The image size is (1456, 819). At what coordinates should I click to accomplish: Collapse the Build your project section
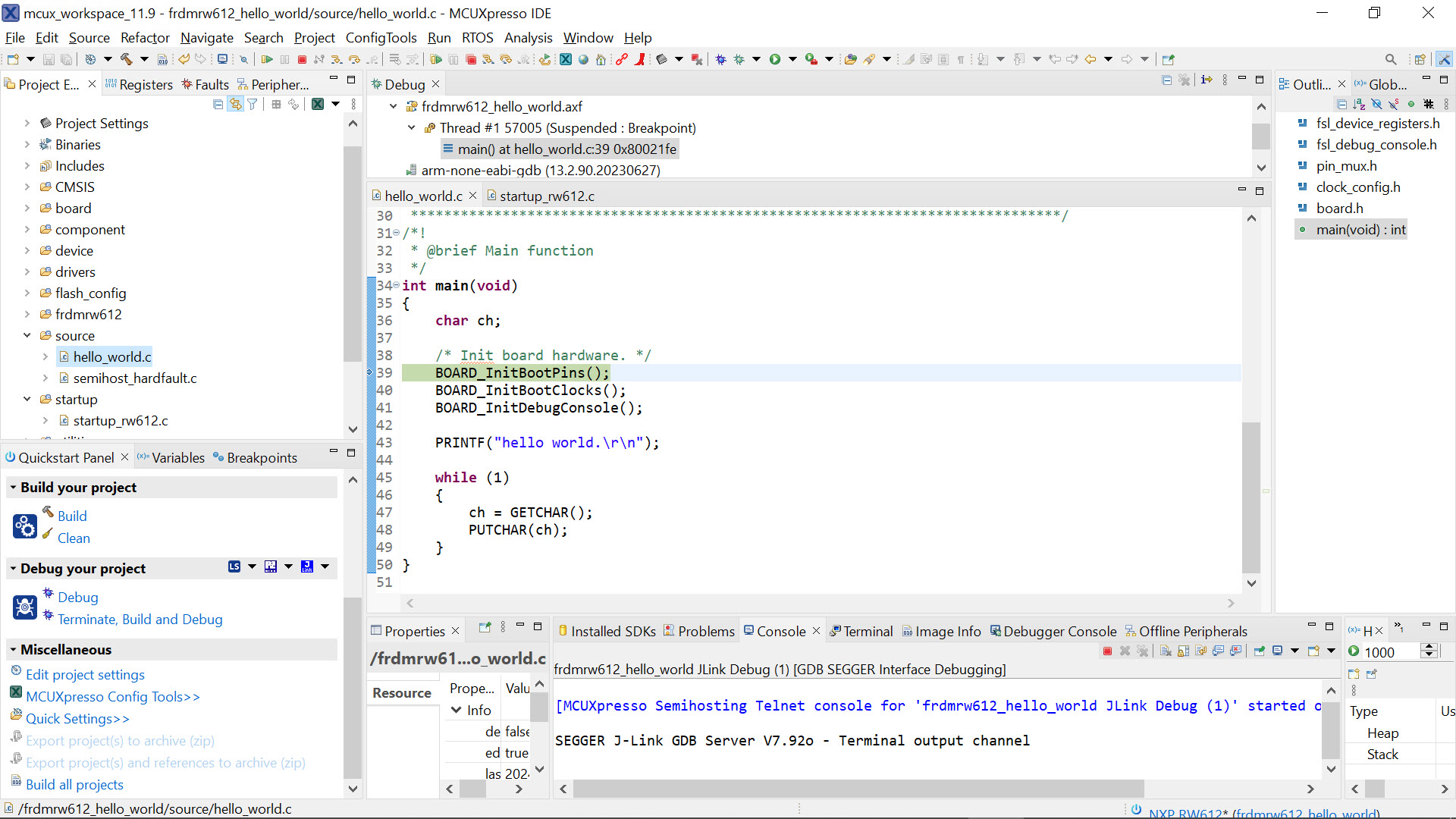point(13,488)
